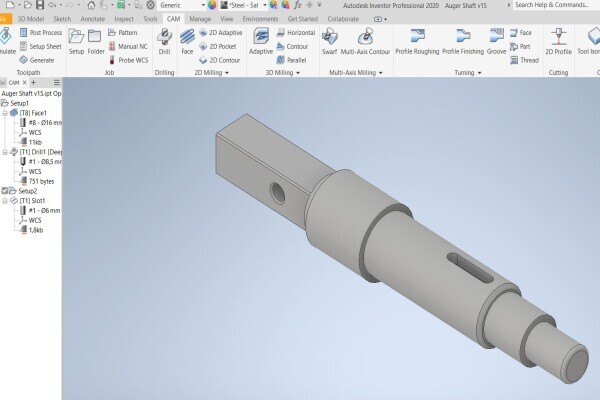The width and height of the screenshot is (600, 400).
Task: Open the Inspect ribbon tab
Action: [x=124, y=19]
